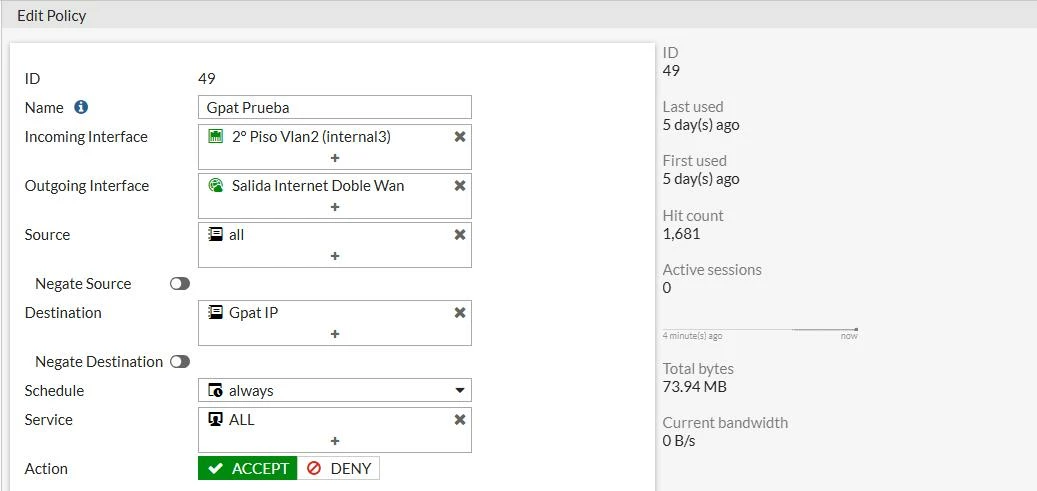Screen dimensions: 1037x491
Task: Remove Gpat IP destination entry
Action: click(x=460, y=313)
